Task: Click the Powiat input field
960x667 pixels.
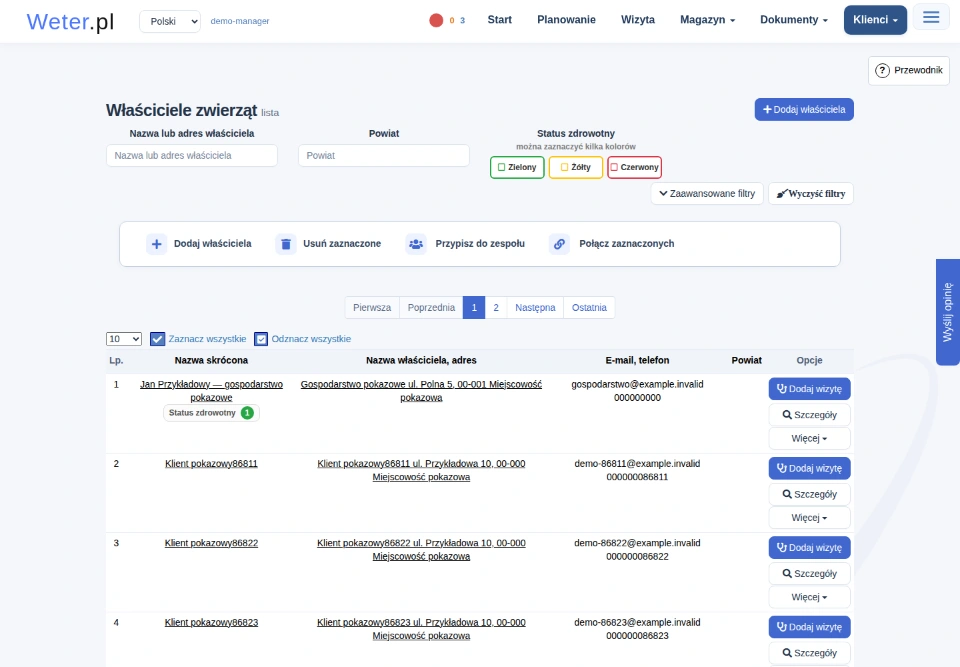Action: pyautogui.click(x=384, y=156)
